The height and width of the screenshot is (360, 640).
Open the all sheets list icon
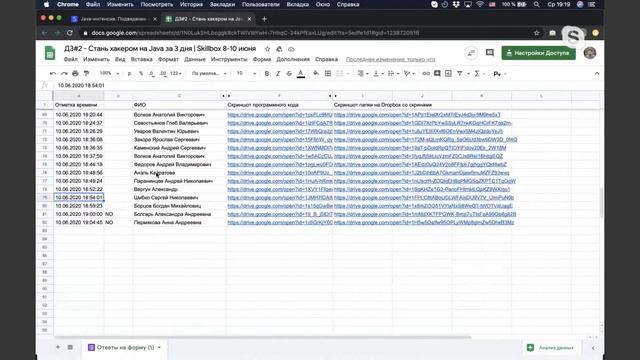(x=70, y=347)
